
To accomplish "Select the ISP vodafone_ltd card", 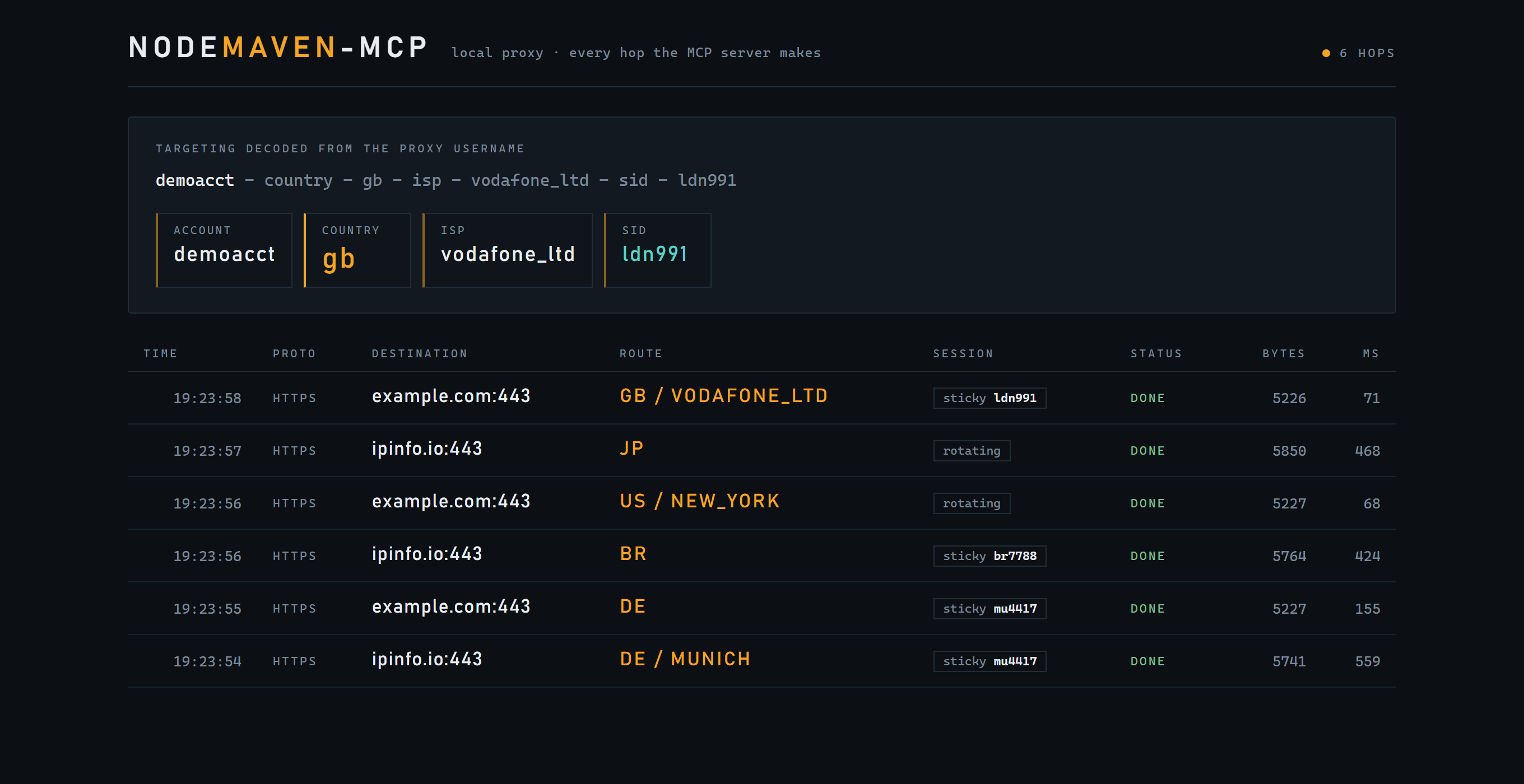I will (507, 250).
